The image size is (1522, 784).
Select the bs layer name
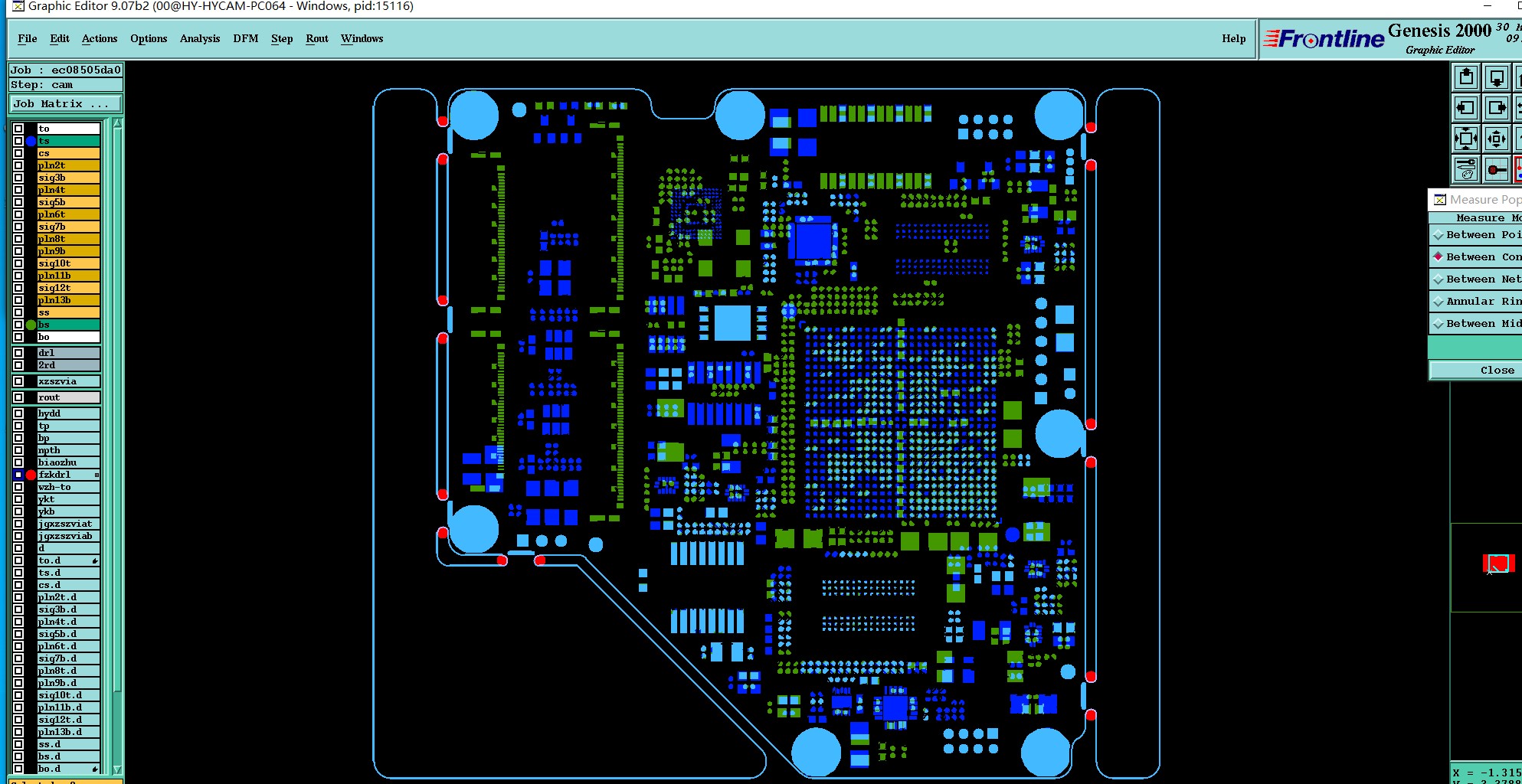(69, 325)
